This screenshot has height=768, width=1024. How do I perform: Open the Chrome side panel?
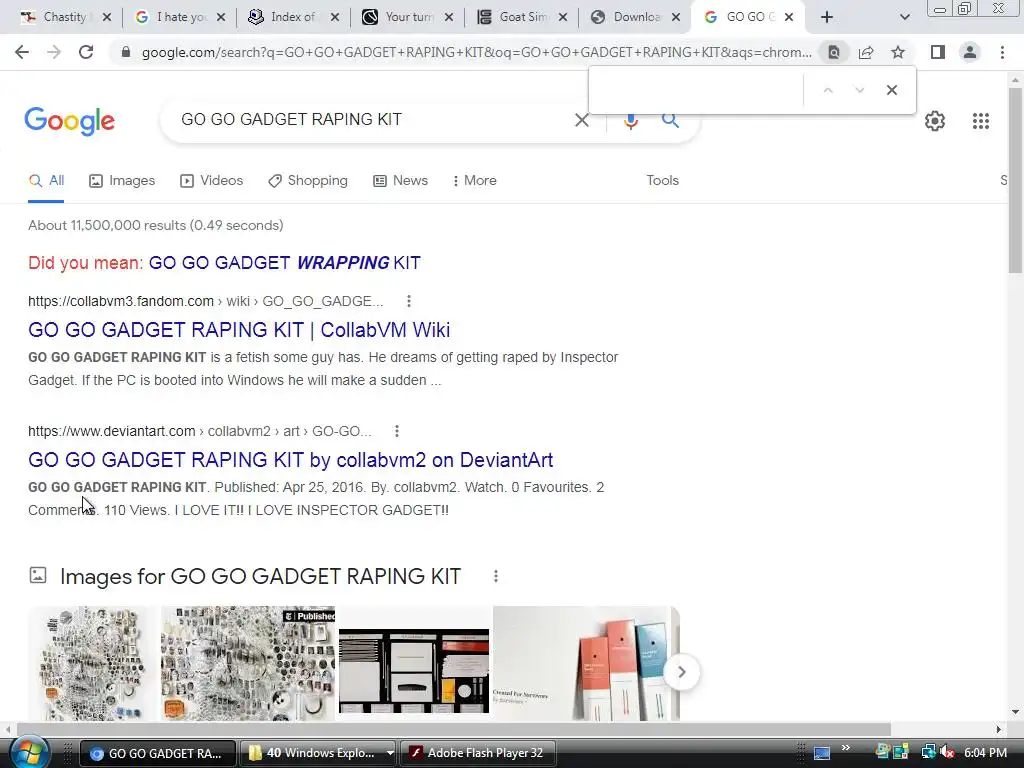point(938,52)
